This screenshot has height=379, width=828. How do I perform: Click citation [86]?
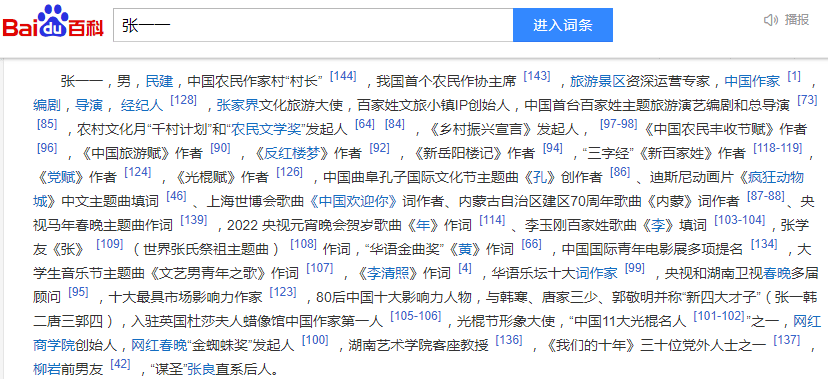(x=620, y=172)
